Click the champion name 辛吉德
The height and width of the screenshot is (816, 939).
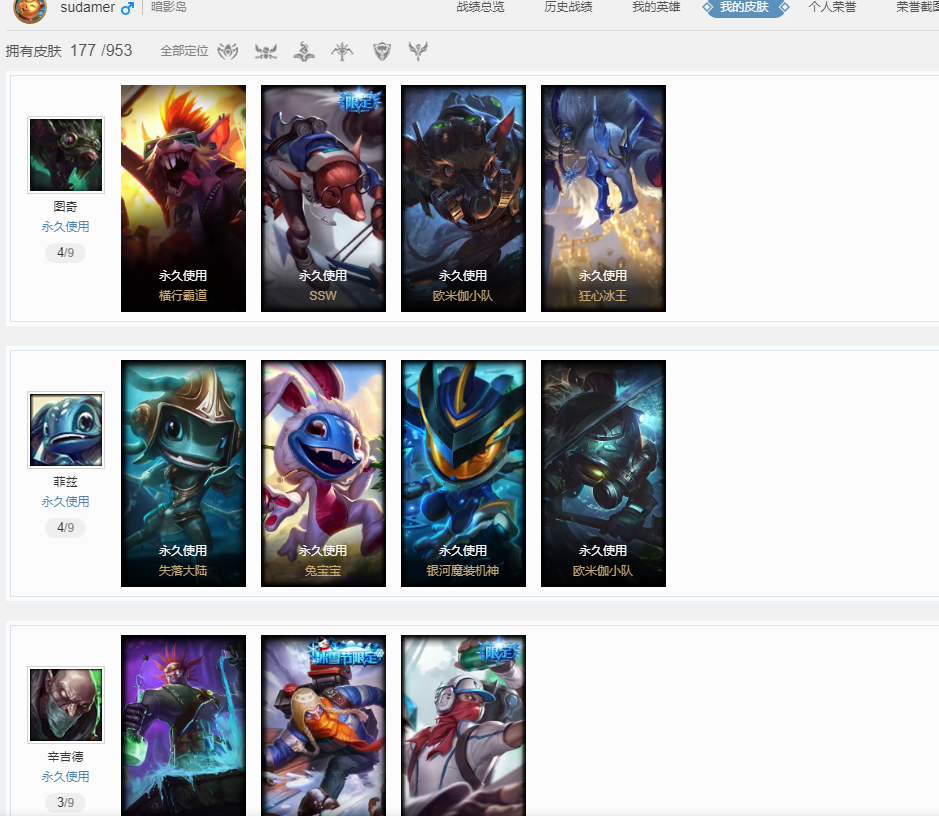65,756
